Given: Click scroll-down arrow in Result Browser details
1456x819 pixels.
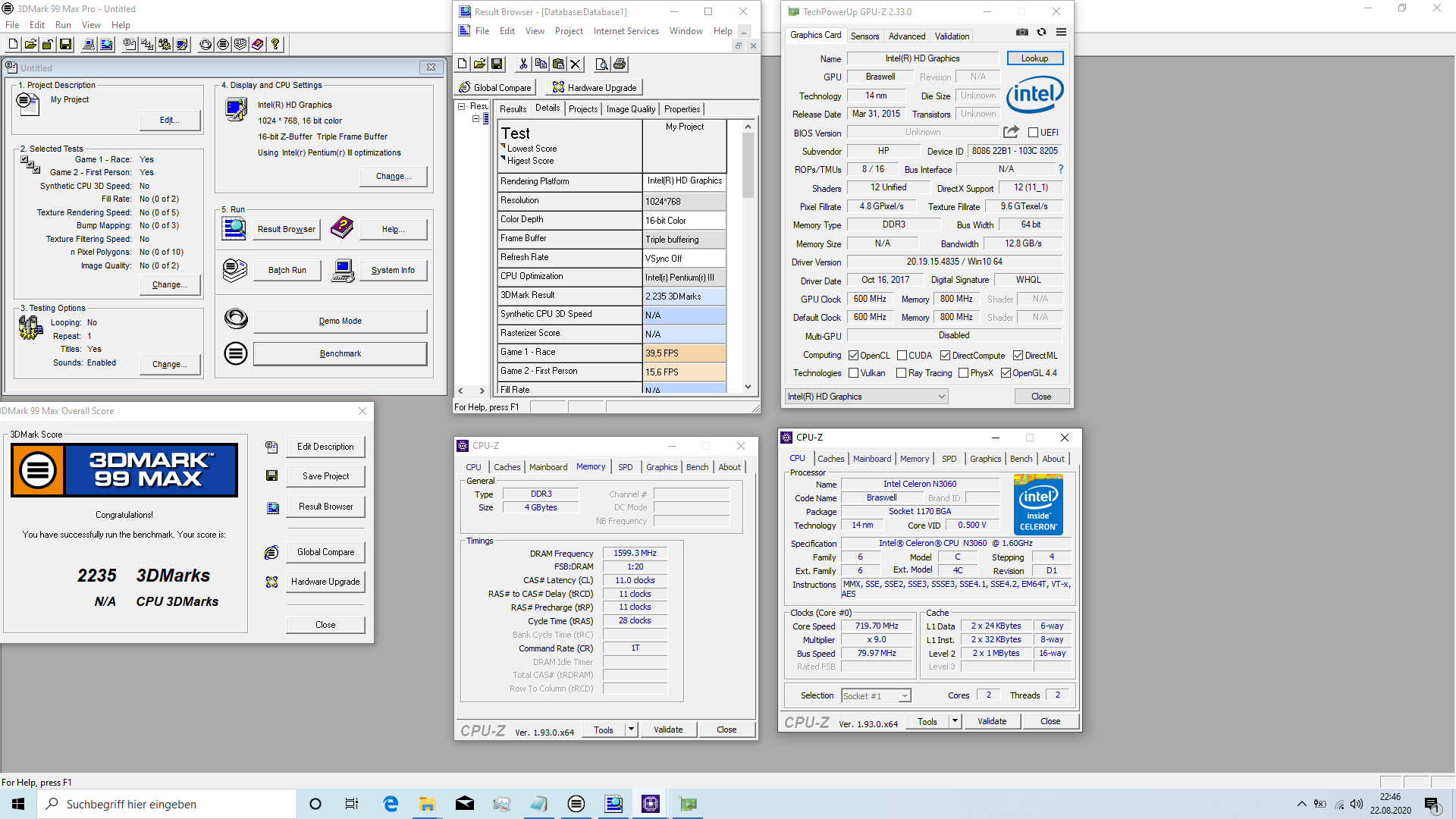Looking at the screenshot, I should coord(748,387).
